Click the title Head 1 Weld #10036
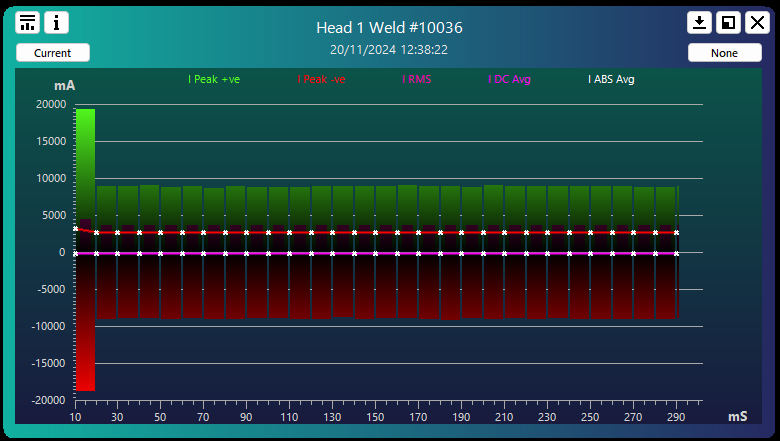This screenshot has height=441, width=780. (390, 27)
